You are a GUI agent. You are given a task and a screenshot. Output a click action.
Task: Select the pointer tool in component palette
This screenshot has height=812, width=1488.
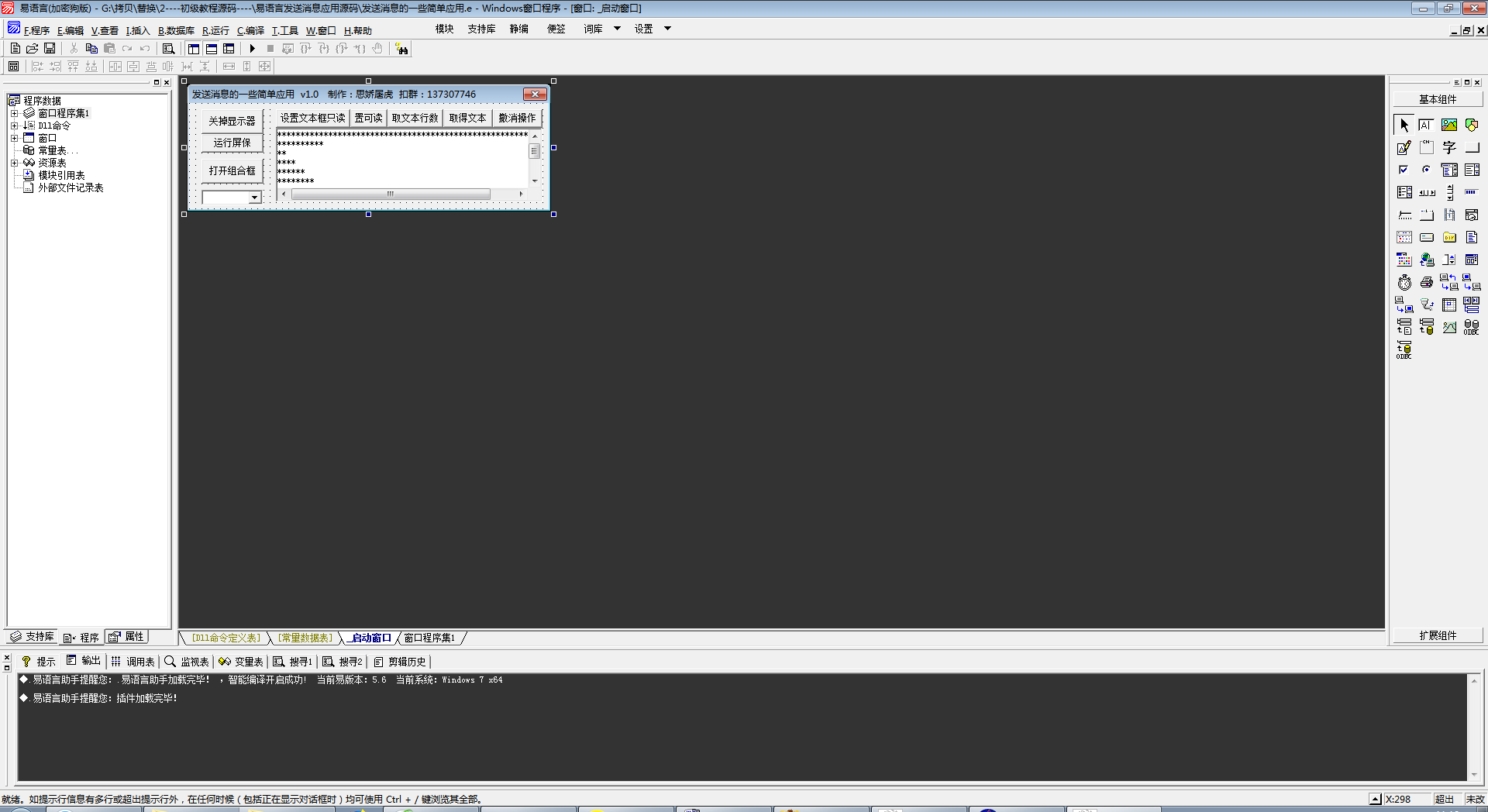click(1404, 125)
